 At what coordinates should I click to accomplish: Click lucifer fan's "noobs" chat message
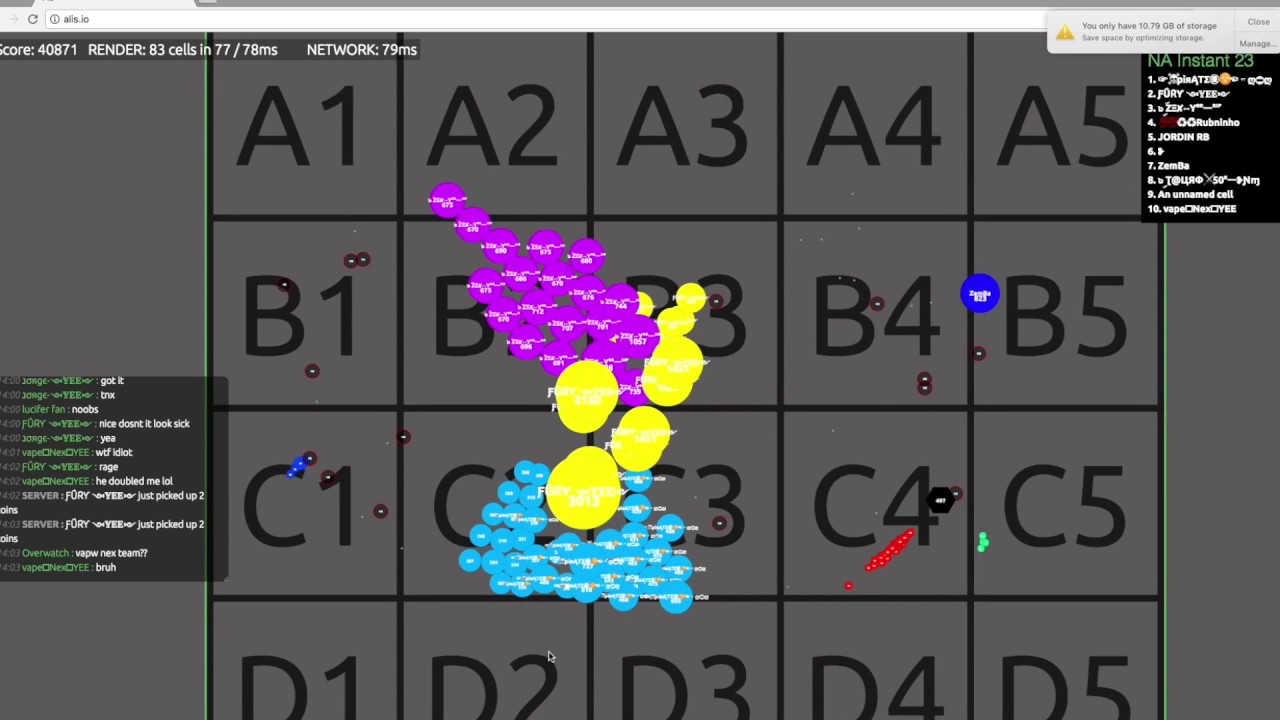click(85, 409)
